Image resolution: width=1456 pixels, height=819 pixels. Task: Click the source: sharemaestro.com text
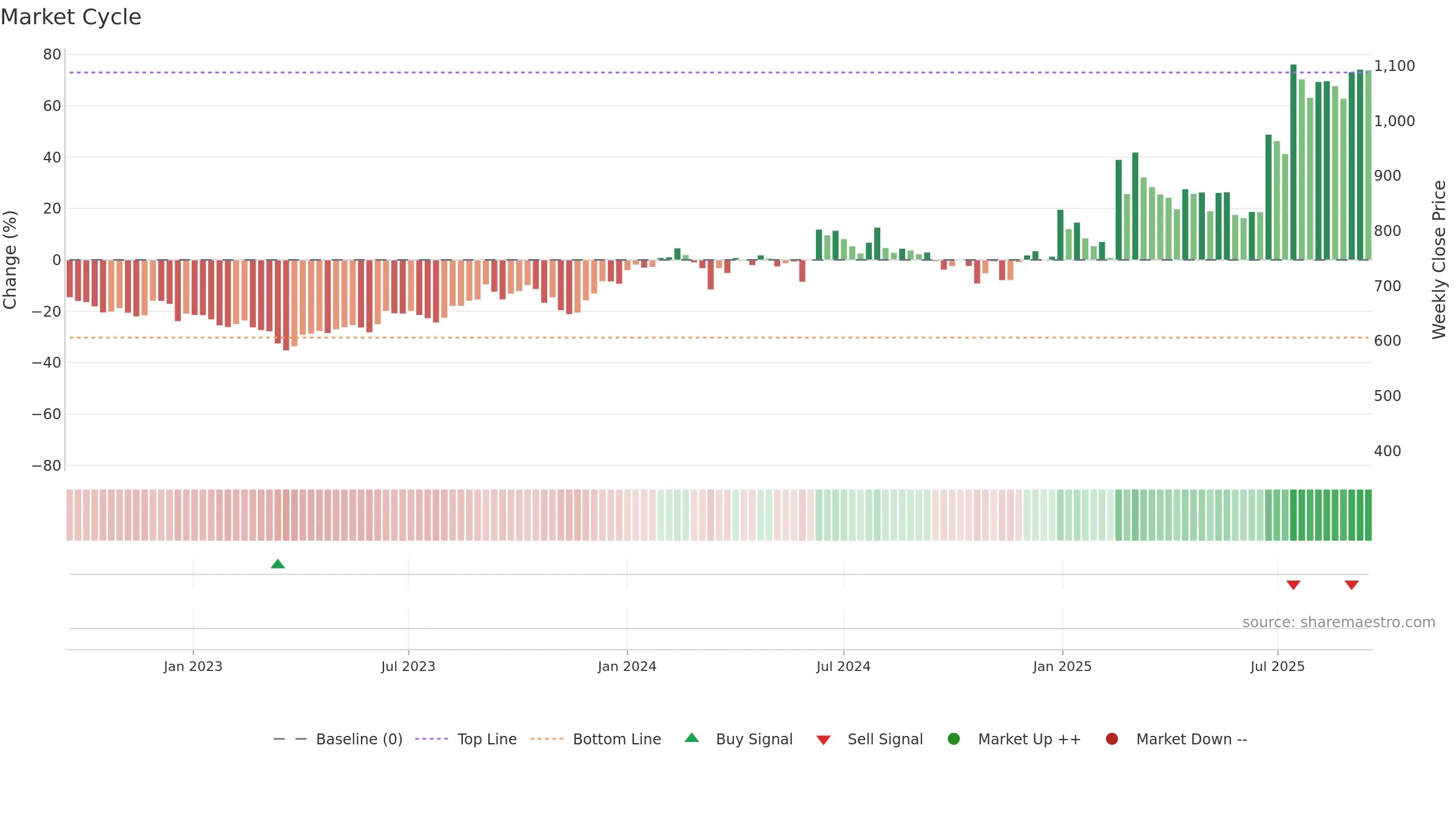tap(1339, 622)
